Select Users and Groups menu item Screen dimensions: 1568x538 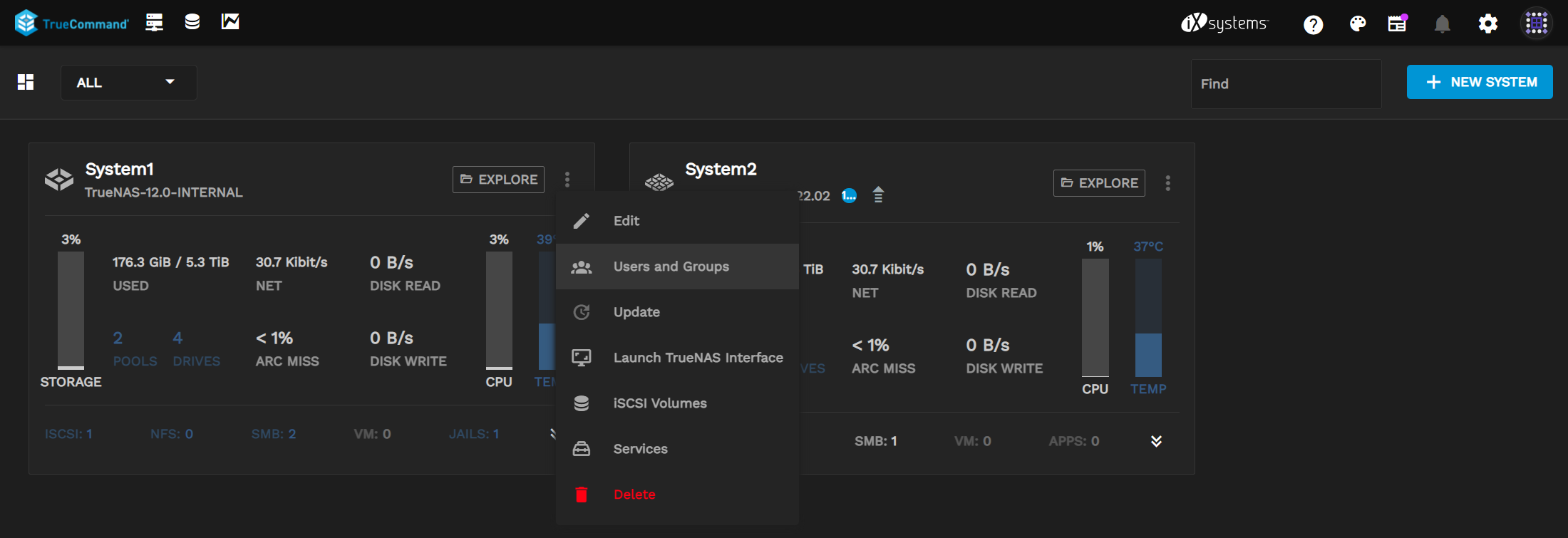(671, 267)
